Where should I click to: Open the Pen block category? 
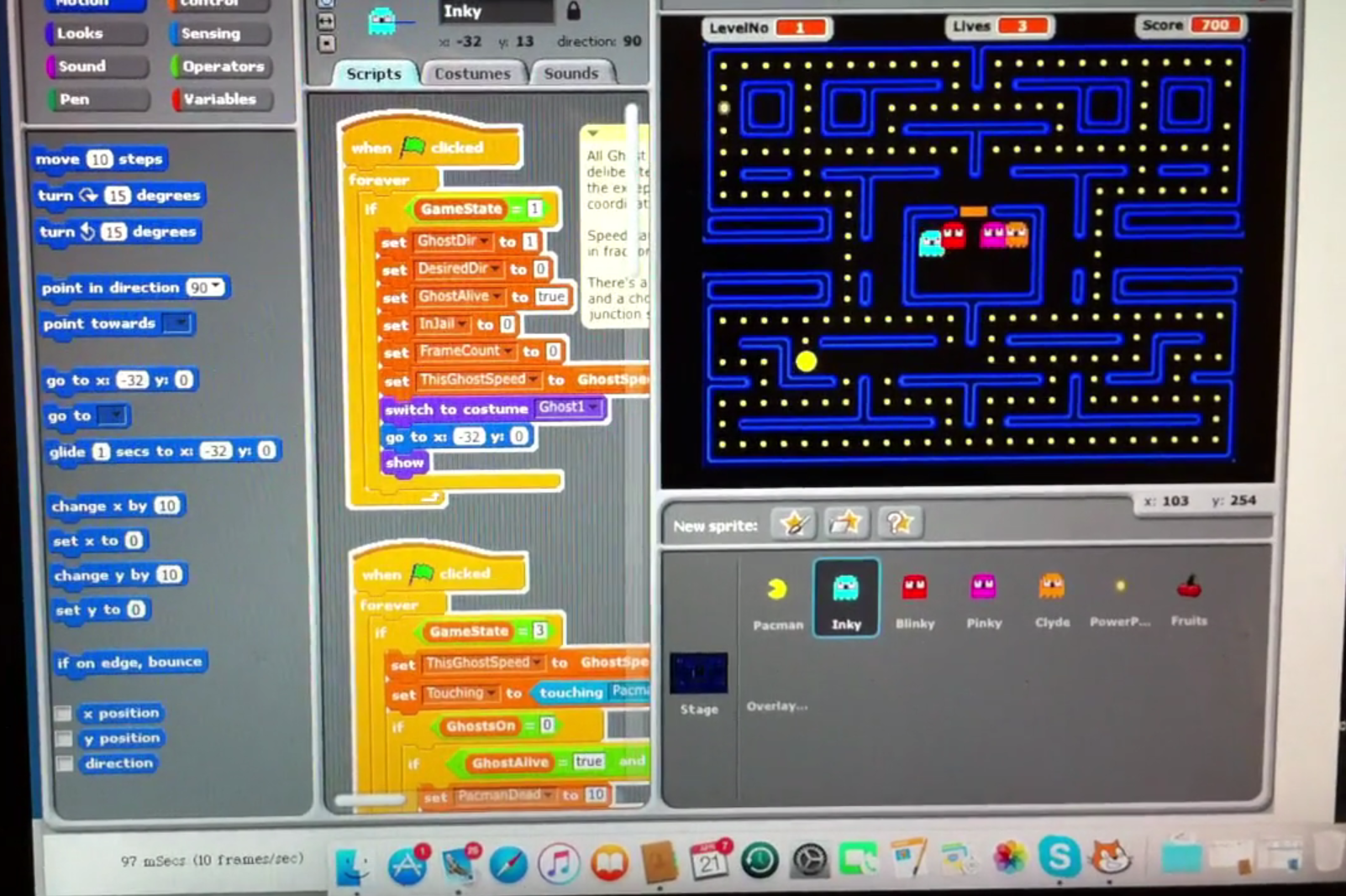coord(100,99)
